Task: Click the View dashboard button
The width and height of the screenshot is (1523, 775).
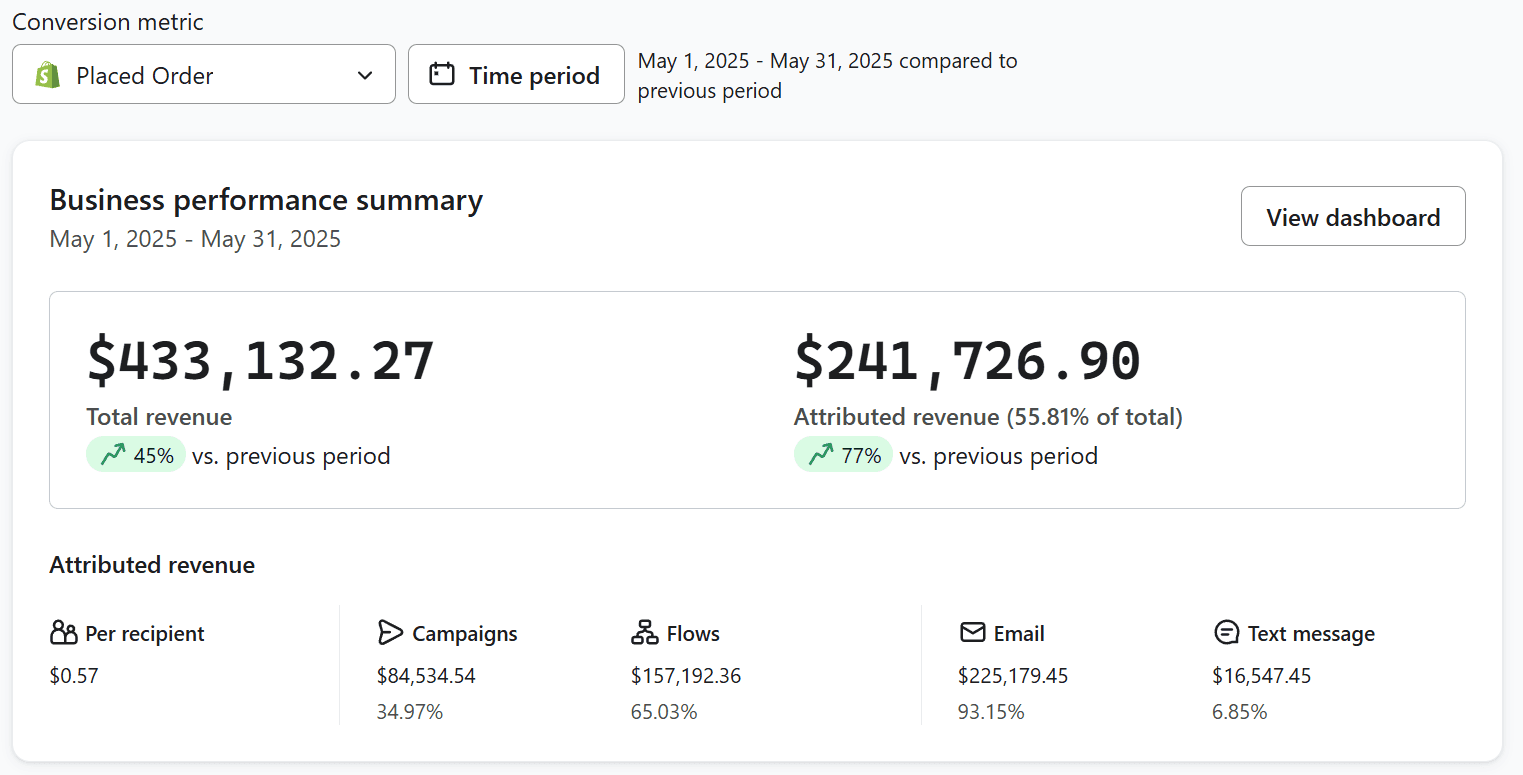Action: tap(1352, 216)
